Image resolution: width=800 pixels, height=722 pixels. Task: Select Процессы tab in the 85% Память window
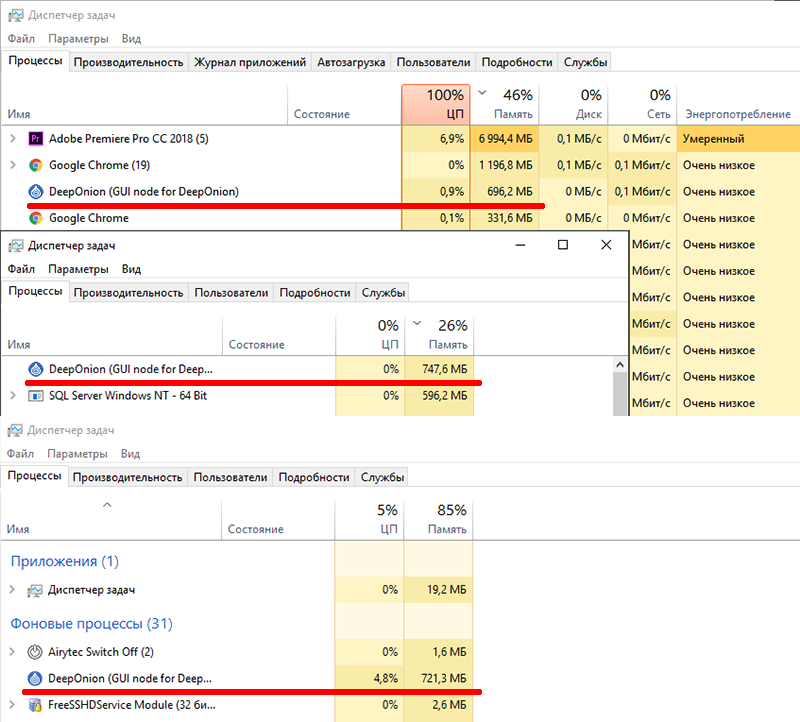pyautogui.click(x=34, y=476)
